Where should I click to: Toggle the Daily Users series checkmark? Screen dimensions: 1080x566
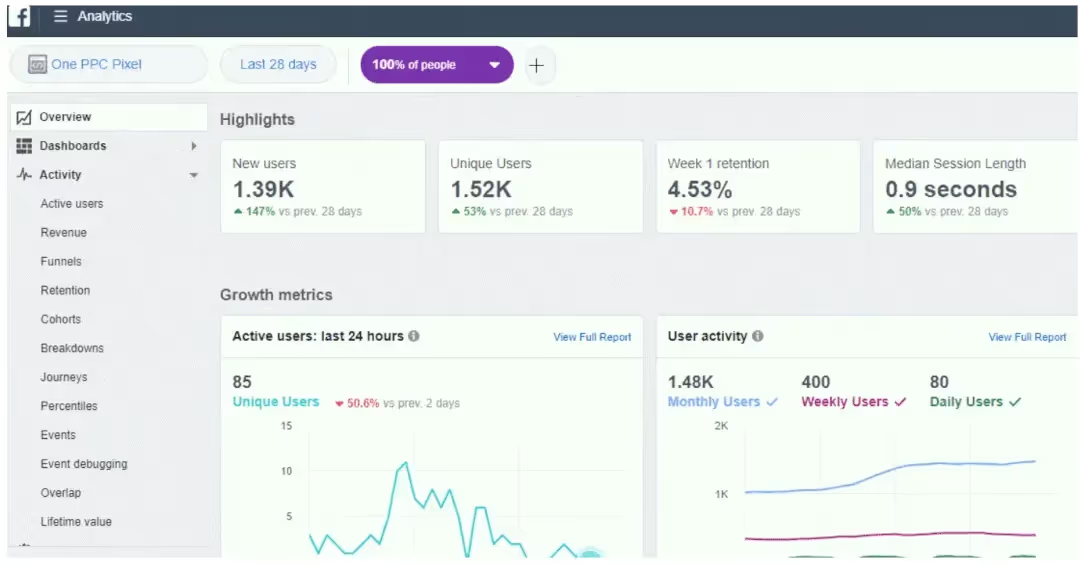(x=1015, y=402)
